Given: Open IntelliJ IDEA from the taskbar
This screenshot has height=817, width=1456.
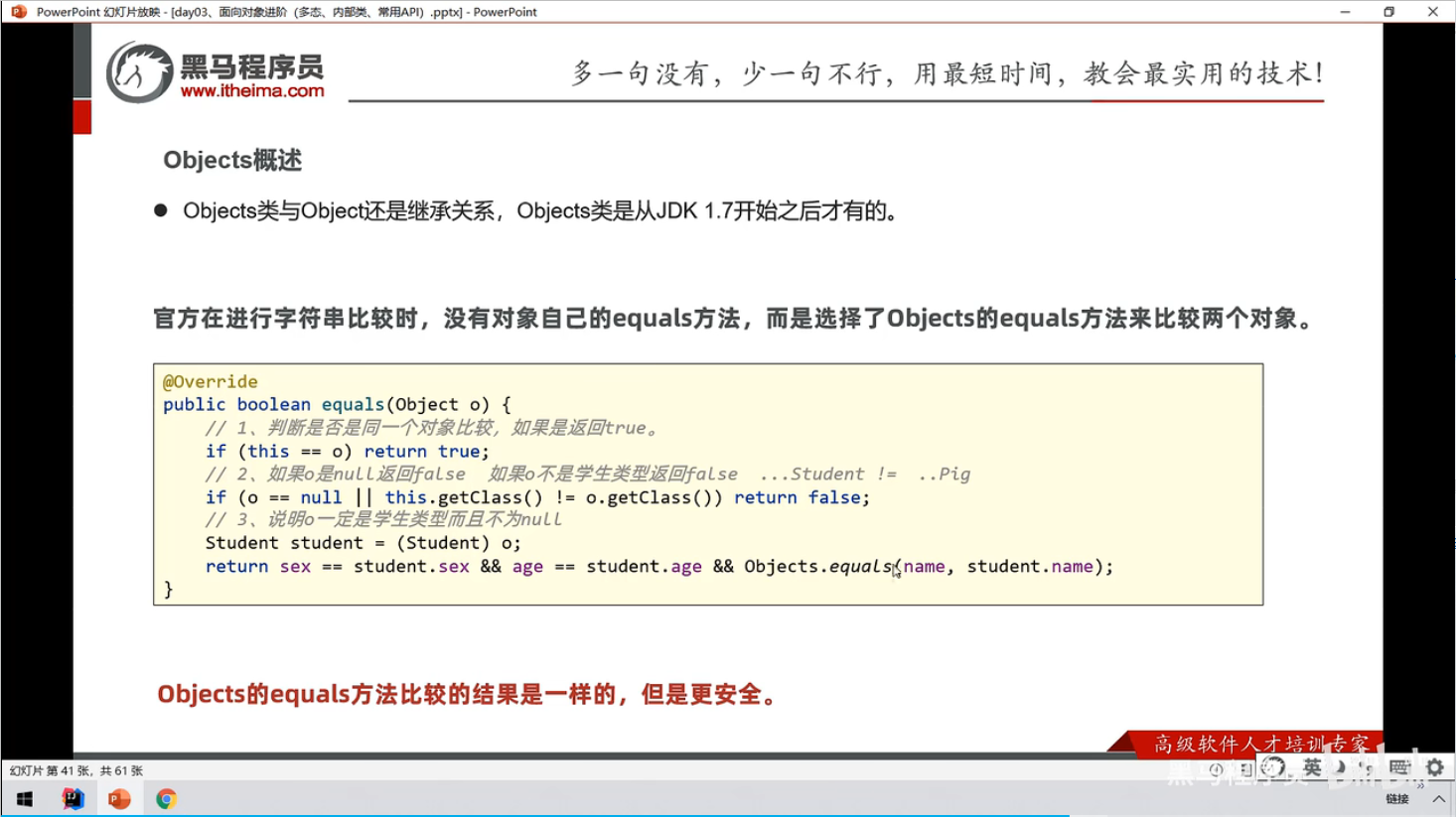Looking at the screenshot, I should point(73,798).
